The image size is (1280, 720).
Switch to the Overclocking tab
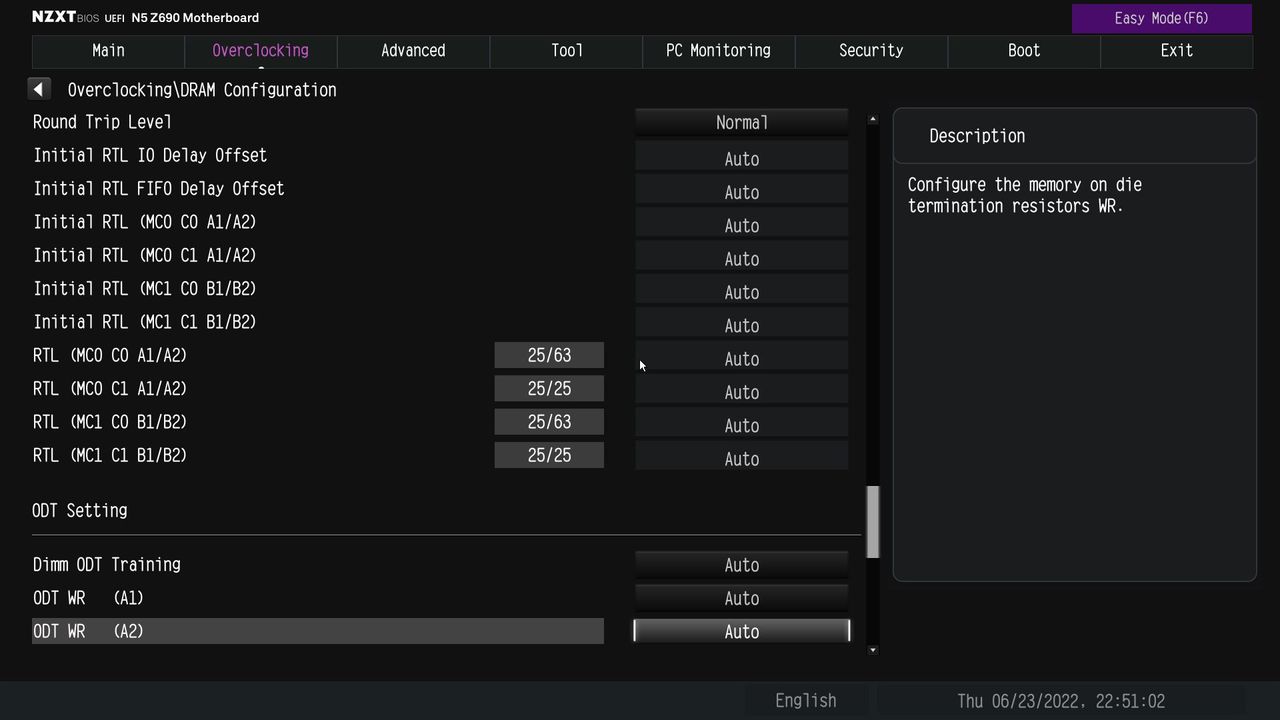coord(261,51)
